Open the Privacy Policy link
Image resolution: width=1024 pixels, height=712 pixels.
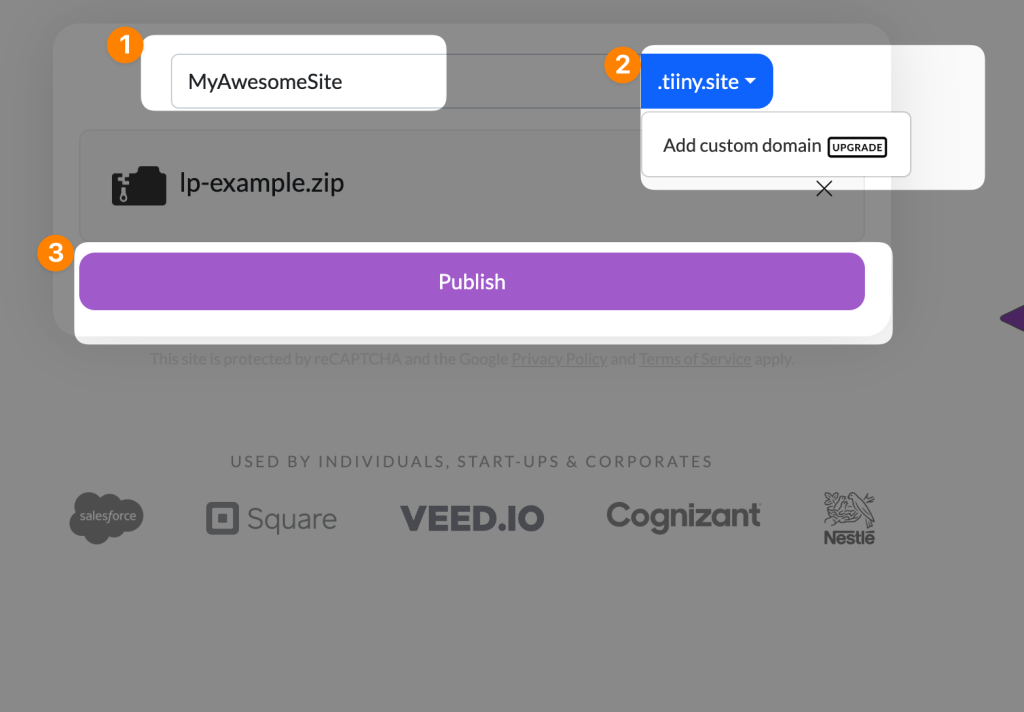click(559, 359)
